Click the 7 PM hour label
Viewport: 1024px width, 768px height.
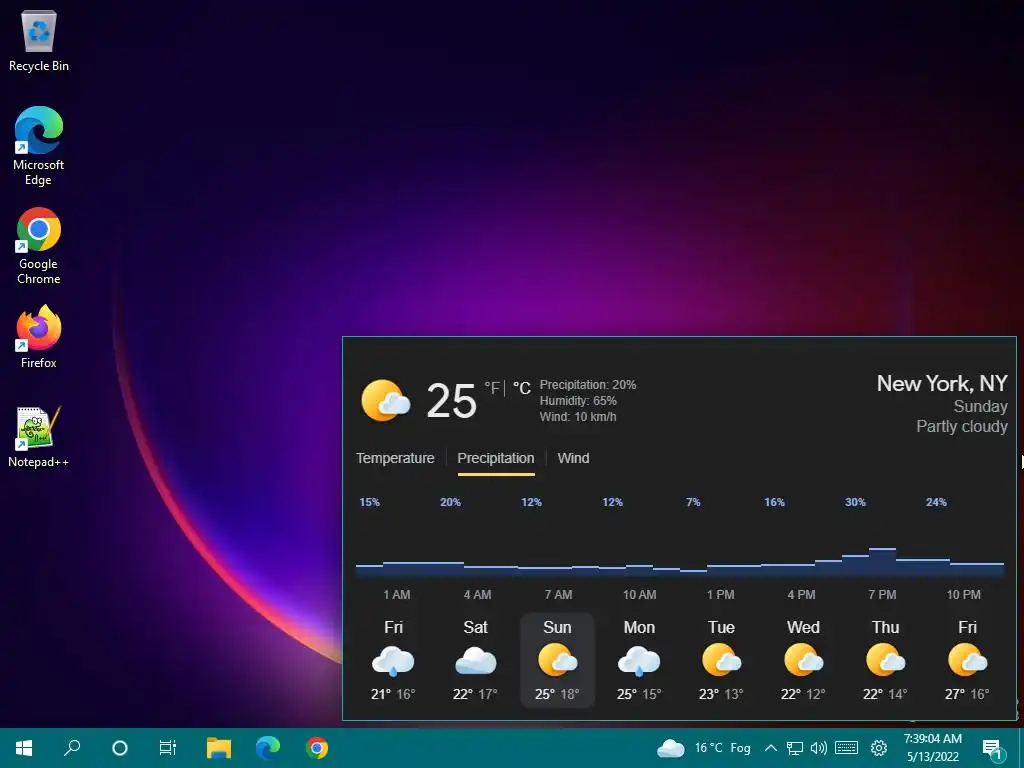882,594
